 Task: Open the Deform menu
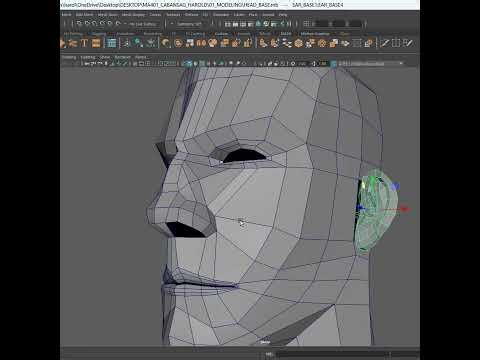click(191, 15)
